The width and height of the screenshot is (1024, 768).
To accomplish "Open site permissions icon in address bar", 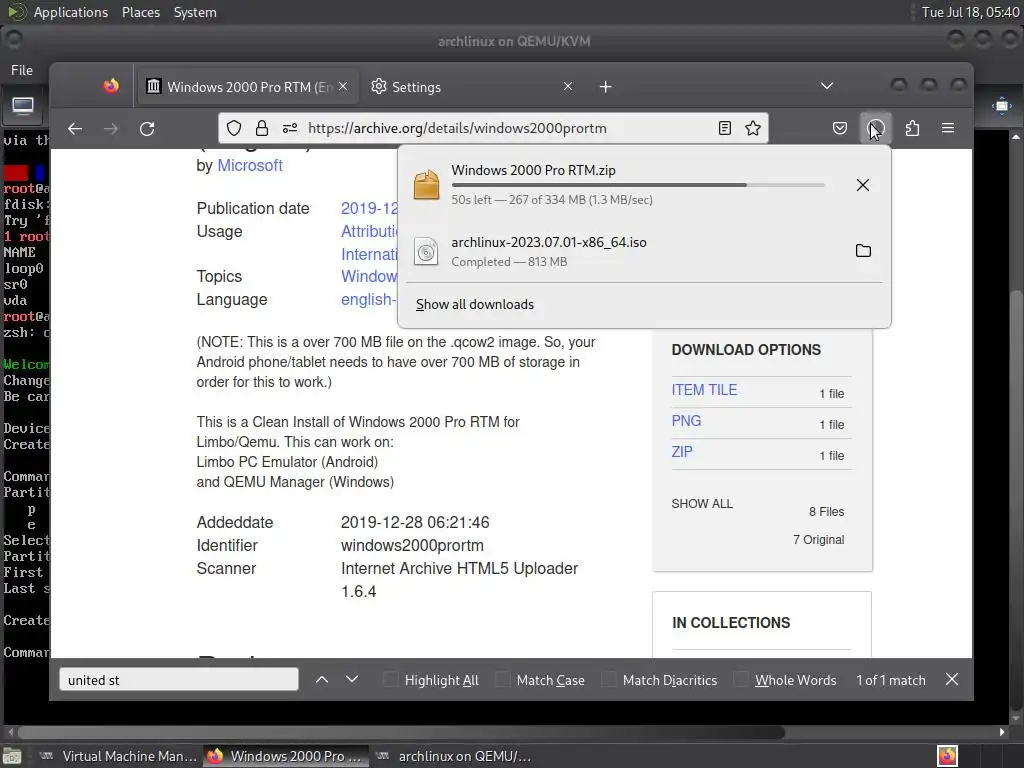I will click(x=290, y=128).
